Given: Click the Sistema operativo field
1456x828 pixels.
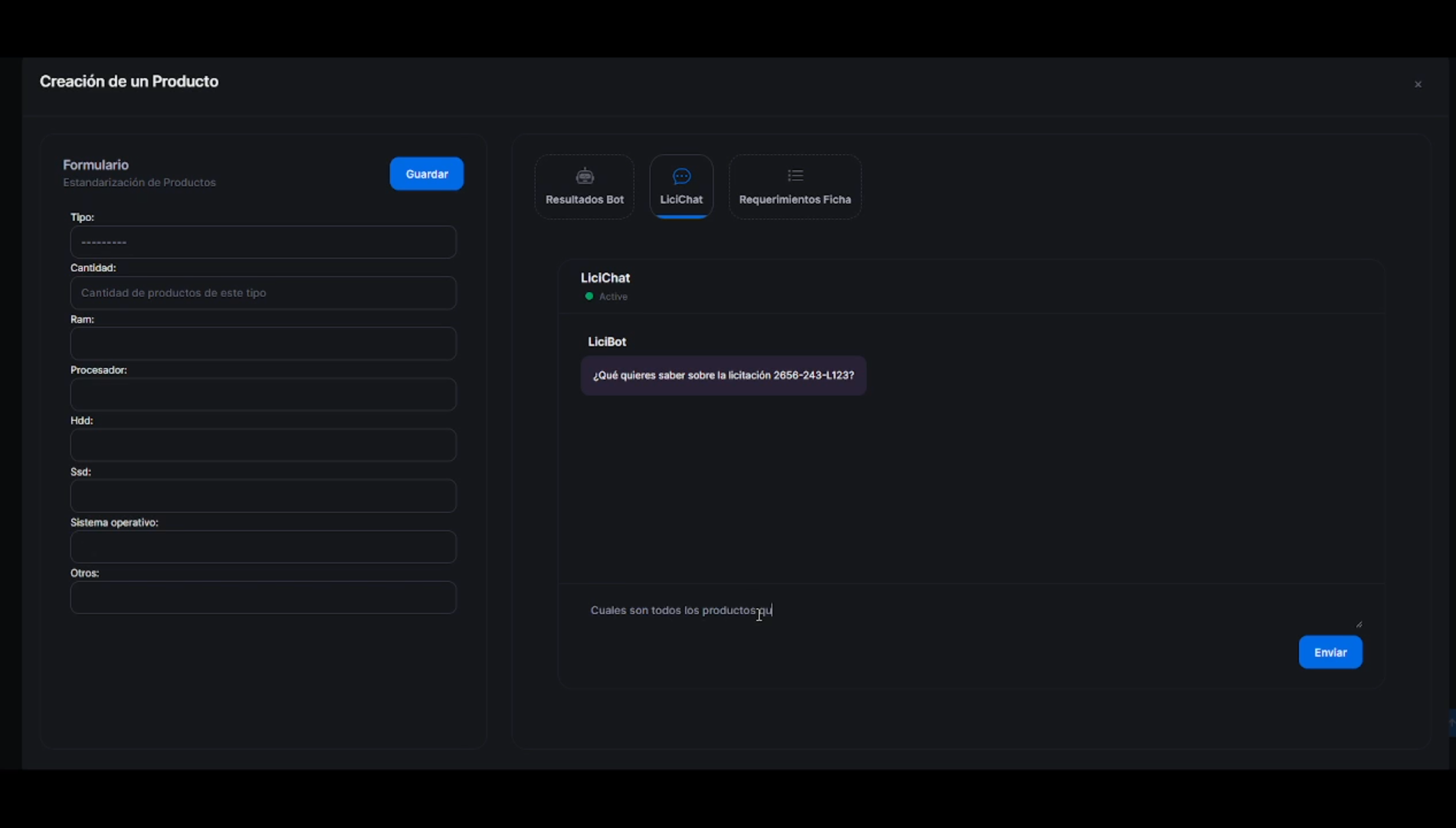Looking at the screenshot, I should (263, 547).
